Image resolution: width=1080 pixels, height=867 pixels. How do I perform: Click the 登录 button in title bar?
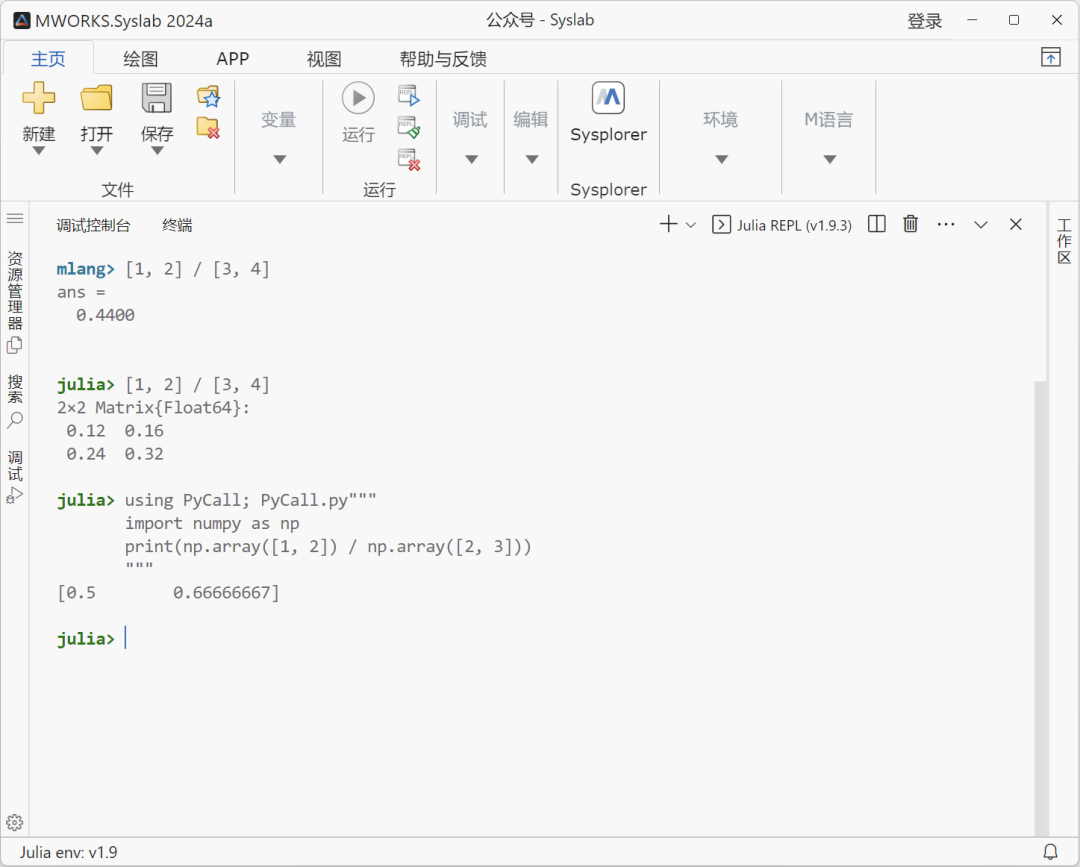pyautogui.click(x=925, y=20)
